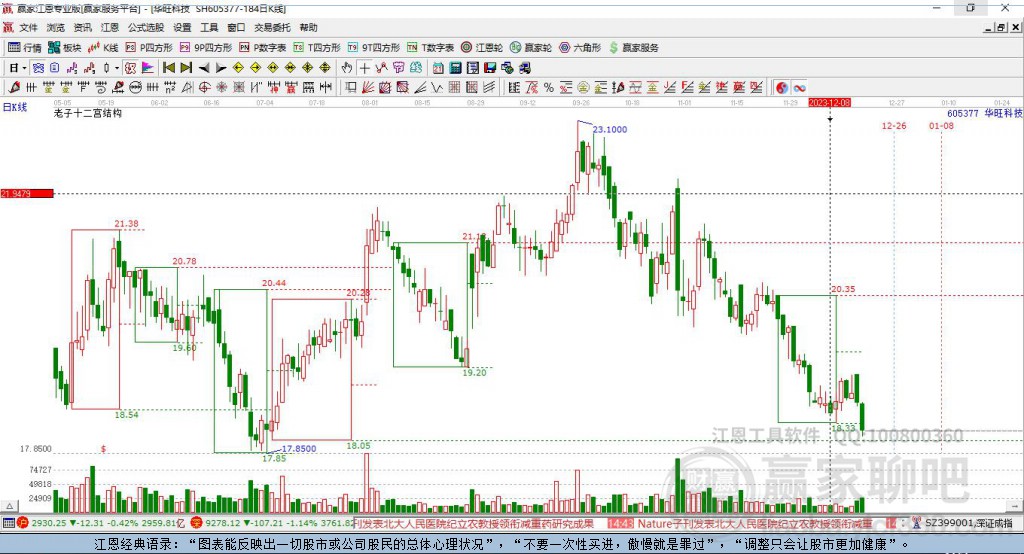Open the 公式选股 menu
Screen dimensions: 1024x554
146,27
